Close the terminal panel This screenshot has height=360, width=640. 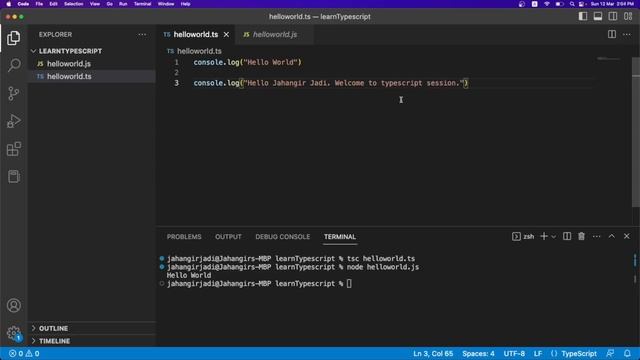(x=627, y=236)
